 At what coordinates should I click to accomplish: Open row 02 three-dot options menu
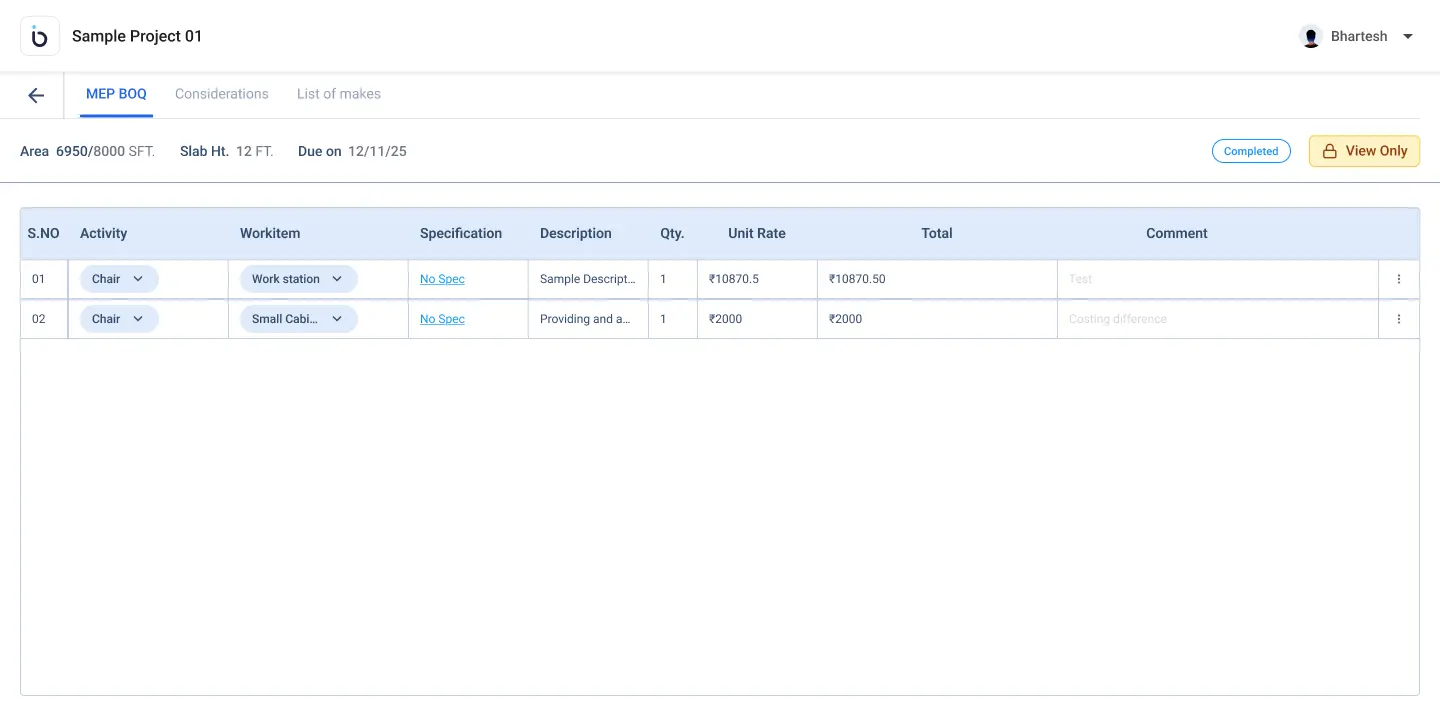1399,319
